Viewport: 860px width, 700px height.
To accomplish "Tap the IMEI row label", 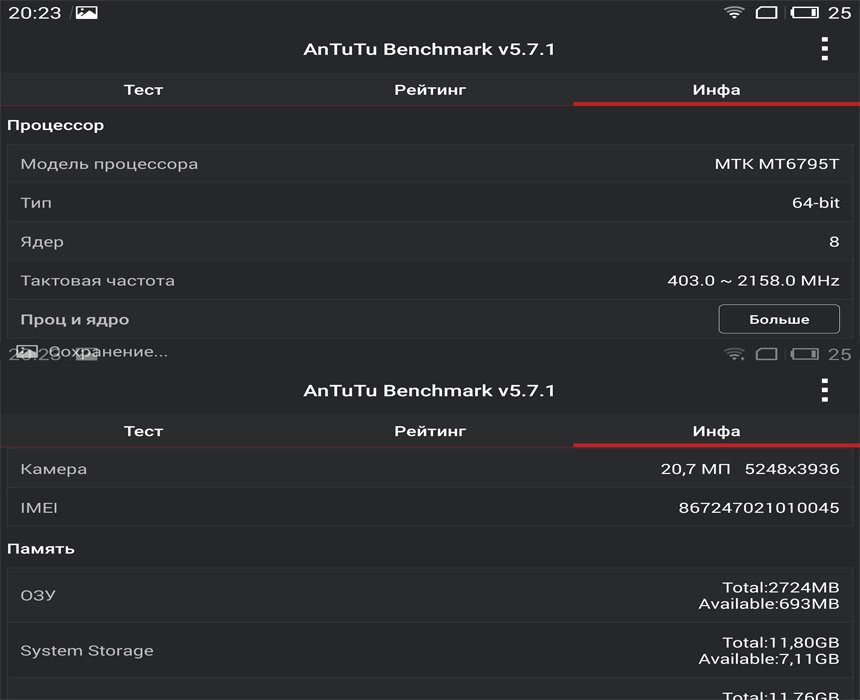I will coord(39,507).
